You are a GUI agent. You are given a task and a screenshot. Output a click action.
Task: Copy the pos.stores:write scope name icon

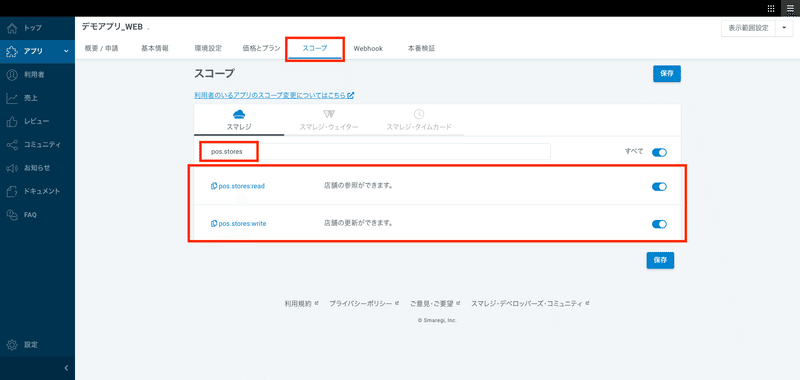[x=214, y=223]
